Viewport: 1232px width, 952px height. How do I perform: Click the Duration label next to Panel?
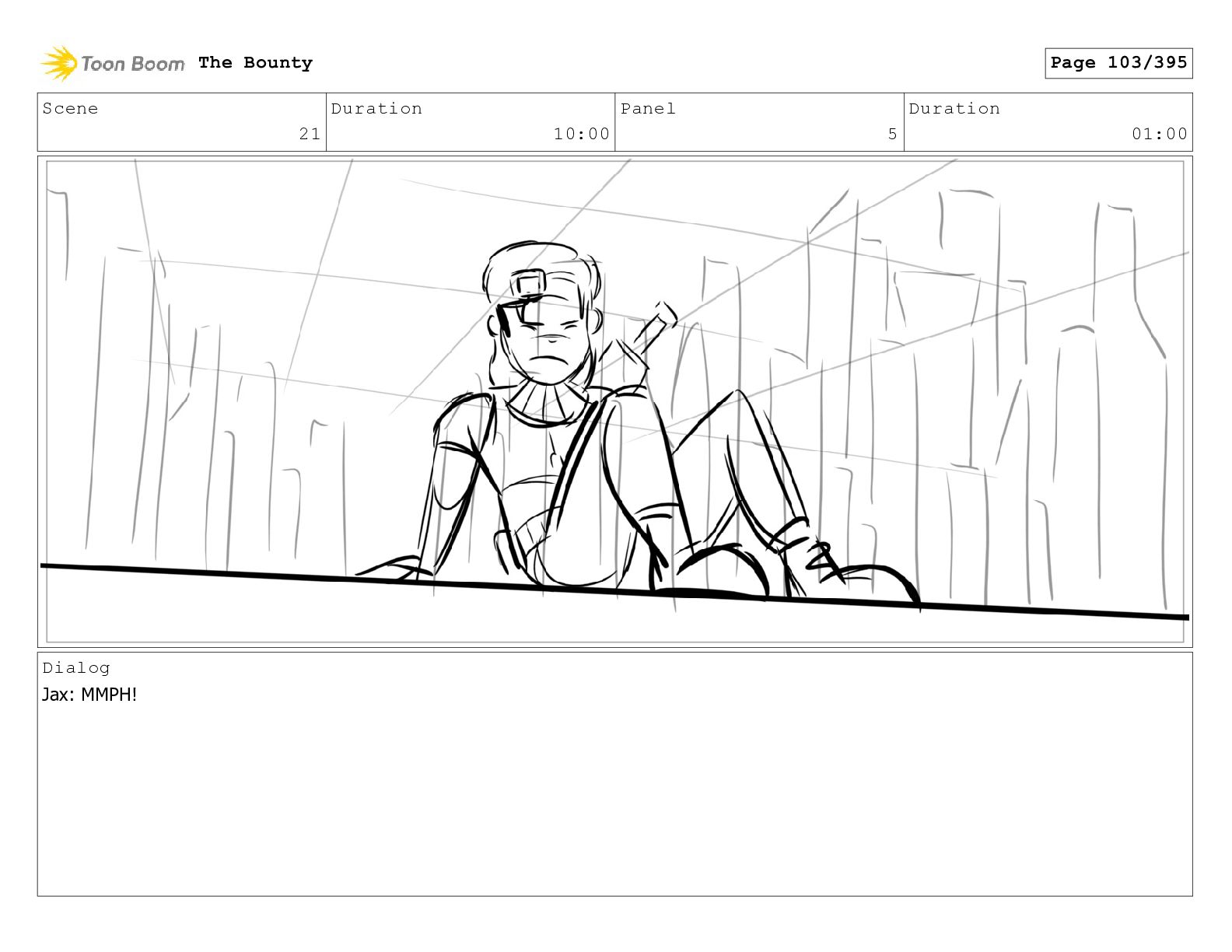tap(954, 109)
